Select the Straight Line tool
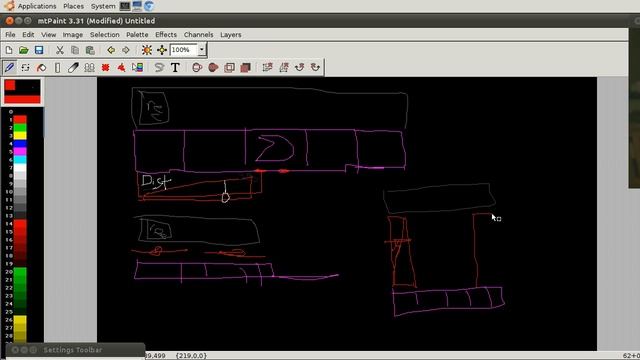The width and height of the screenshot is (640, 360). [x=57, y=67]
